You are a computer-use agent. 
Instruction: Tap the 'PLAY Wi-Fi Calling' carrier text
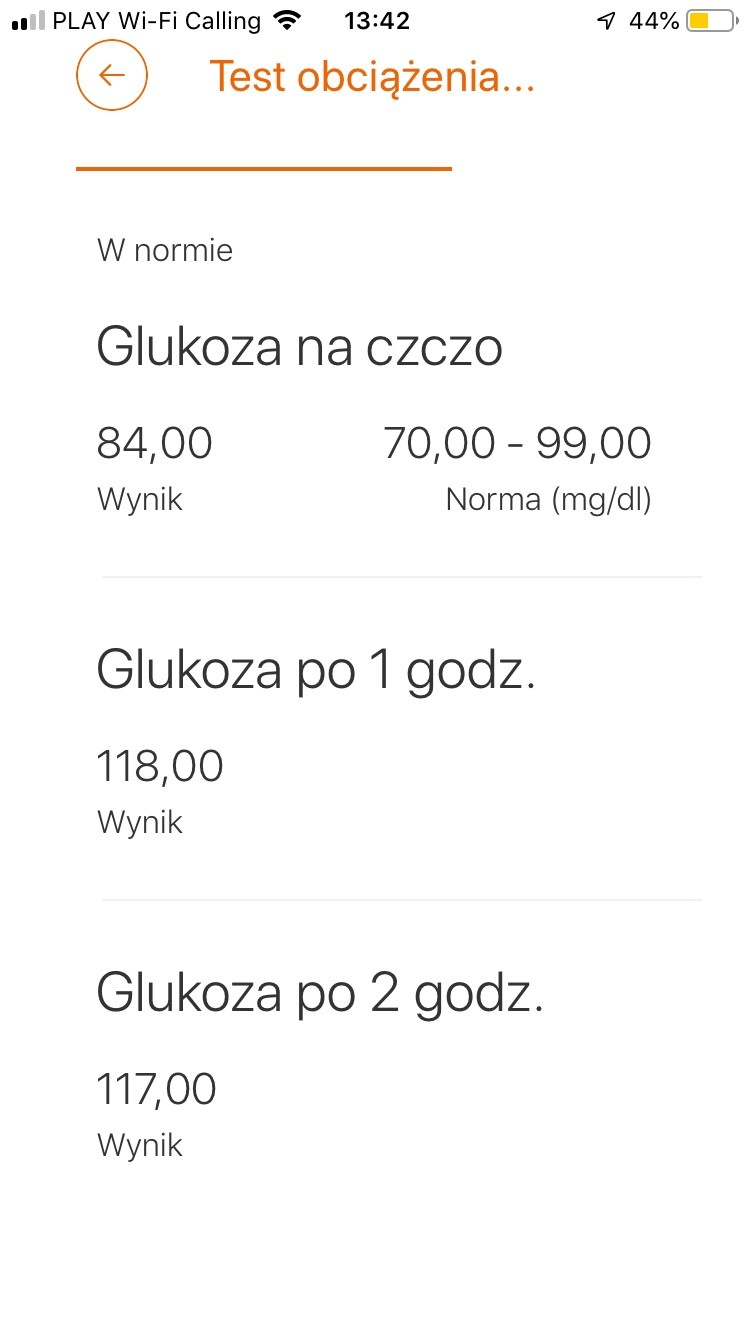pyautogui.click(x=156, y=20)
